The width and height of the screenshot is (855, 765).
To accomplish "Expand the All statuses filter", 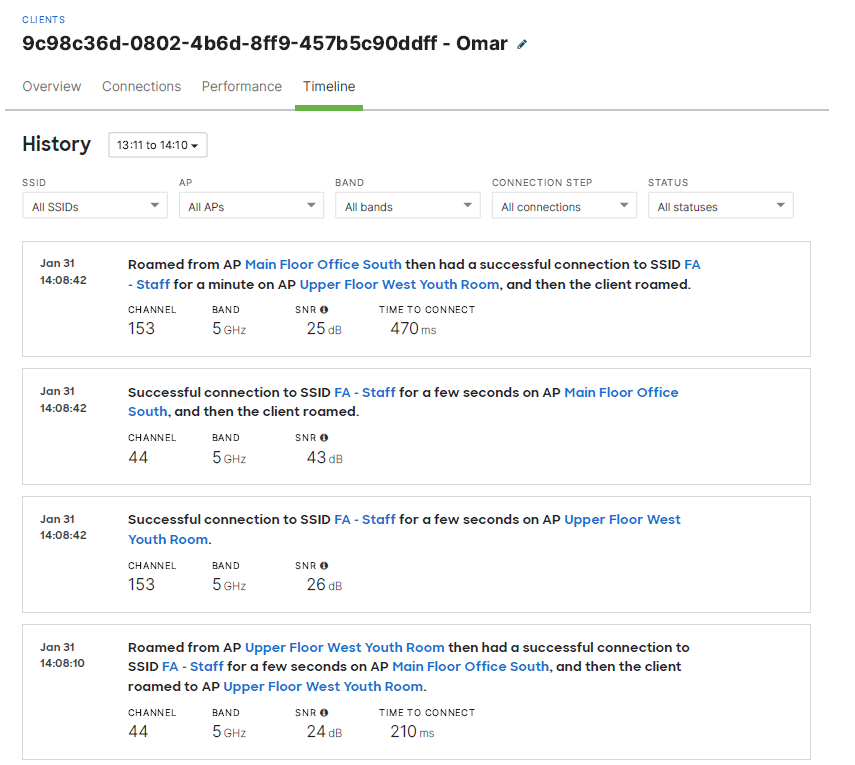I will point(720,206).
